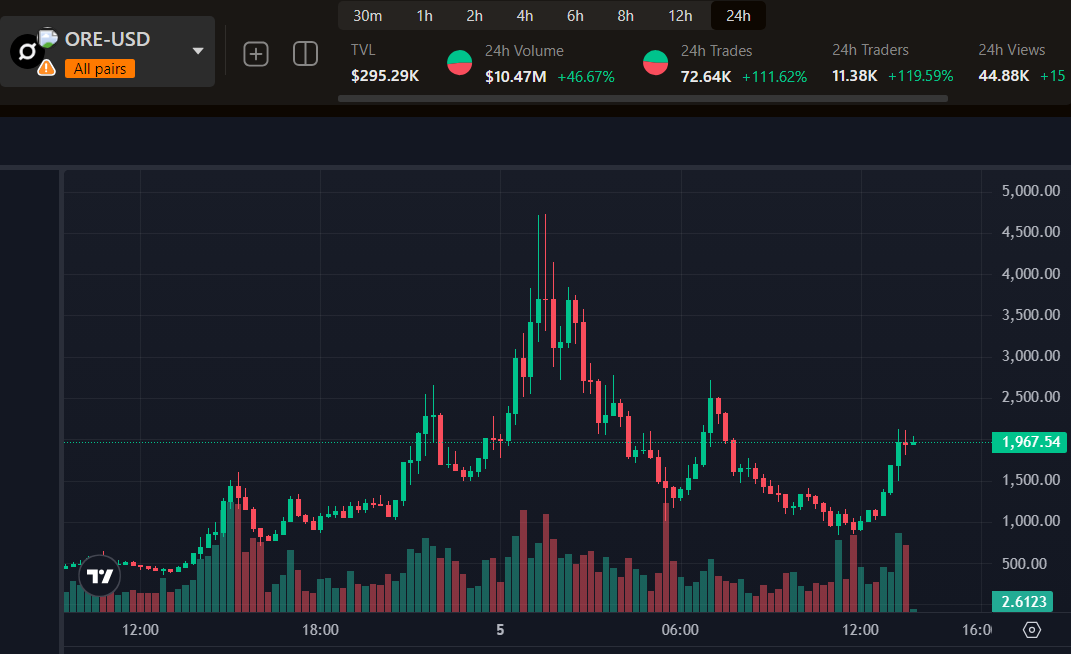Open chart settings hexagon gear icon
1071x654 pixels.
pos(1032,630)
